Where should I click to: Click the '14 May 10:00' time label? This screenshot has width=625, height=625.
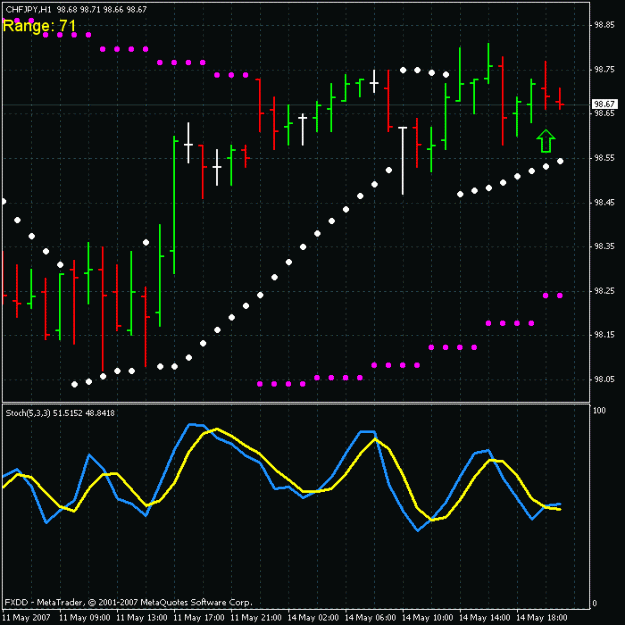[427, 617]
